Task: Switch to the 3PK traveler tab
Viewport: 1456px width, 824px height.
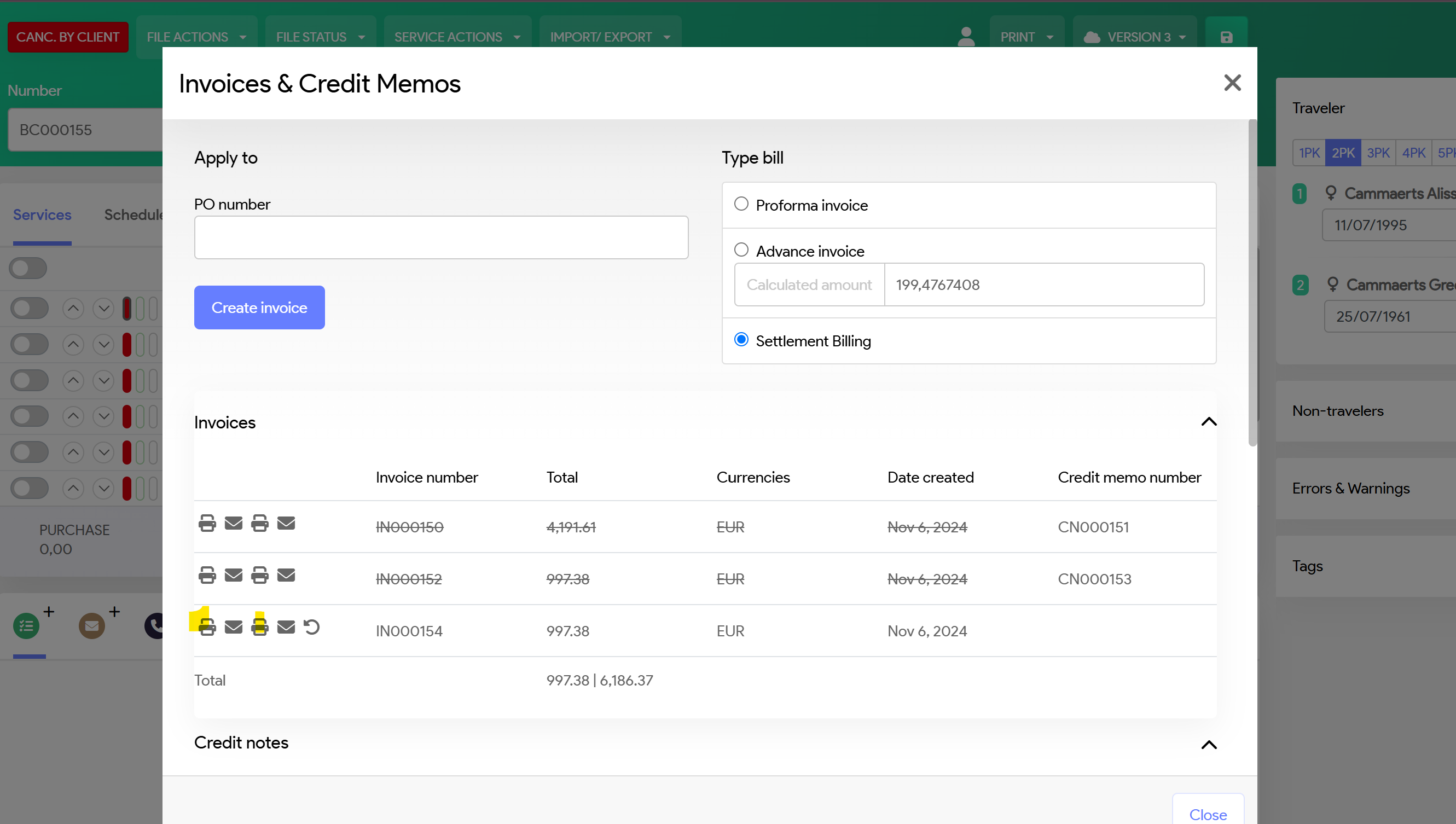Action: (1378, 153)
